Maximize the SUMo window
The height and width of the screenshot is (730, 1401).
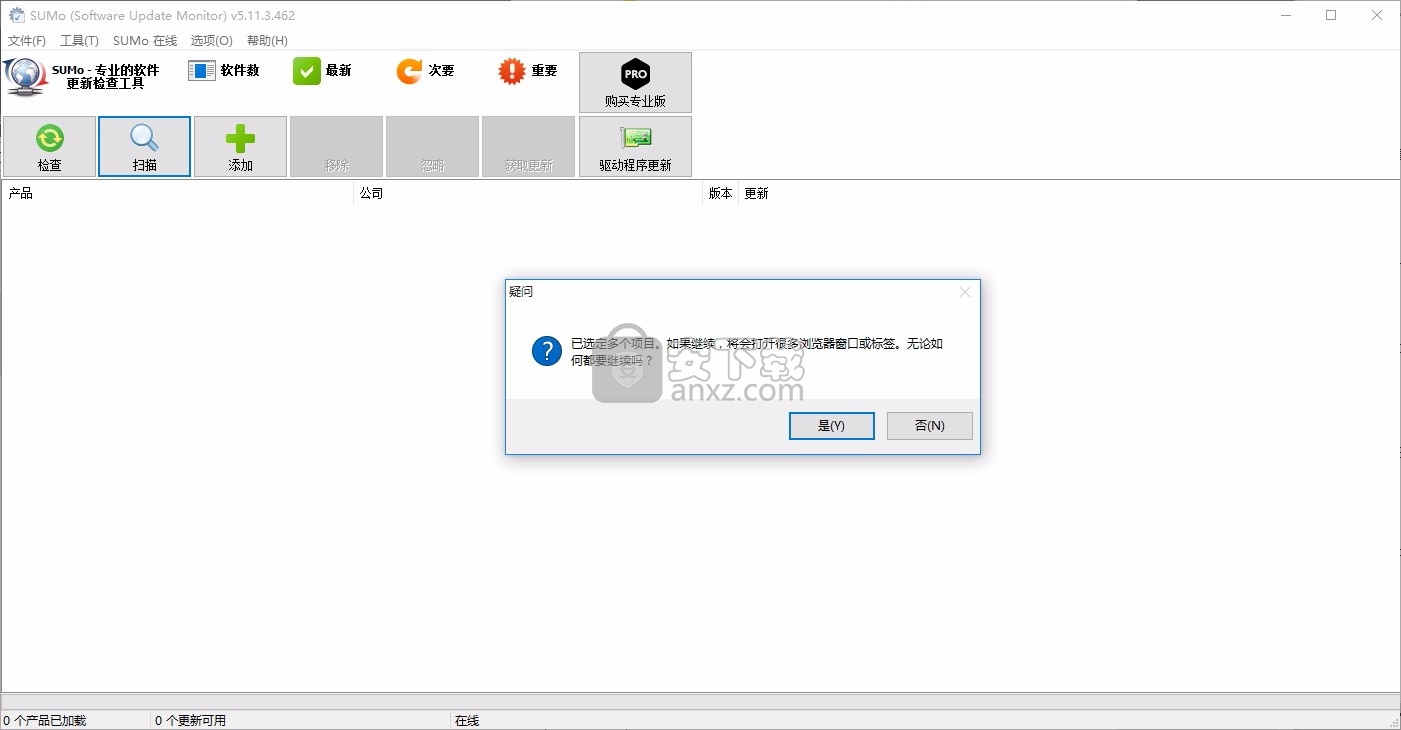pos(1331,15)
